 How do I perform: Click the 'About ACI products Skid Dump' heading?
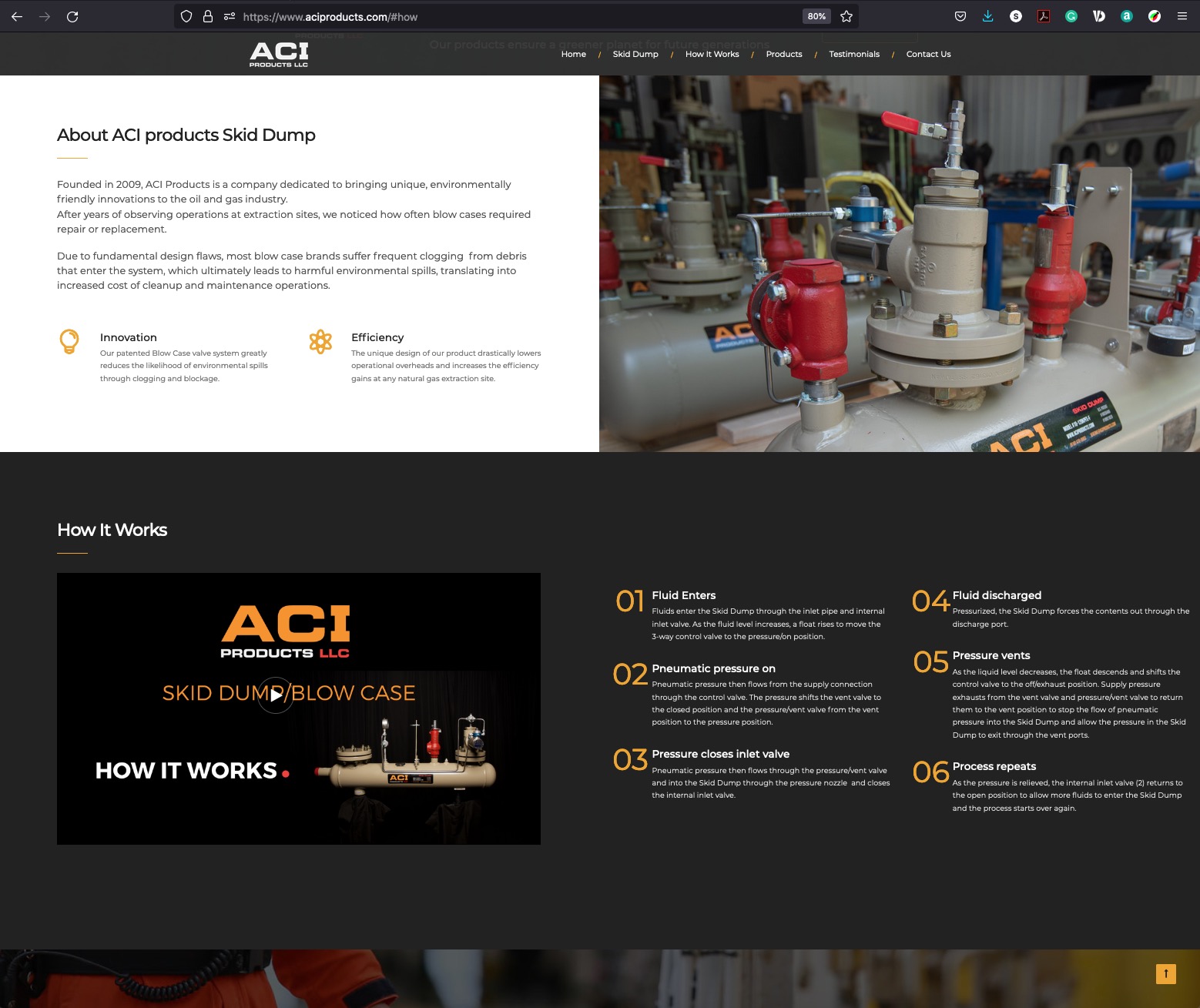[186, 135]
